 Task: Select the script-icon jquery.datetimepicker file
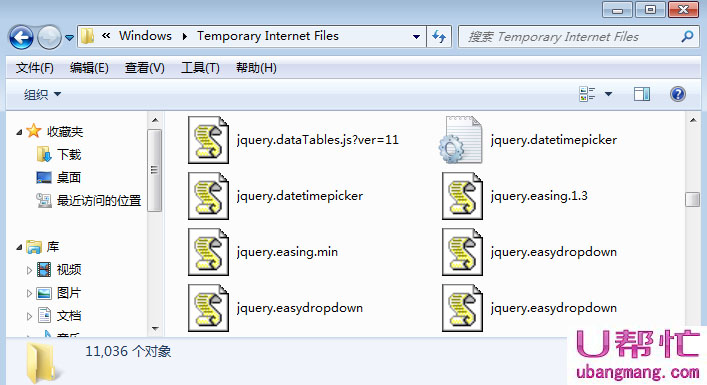click(275, 196)
